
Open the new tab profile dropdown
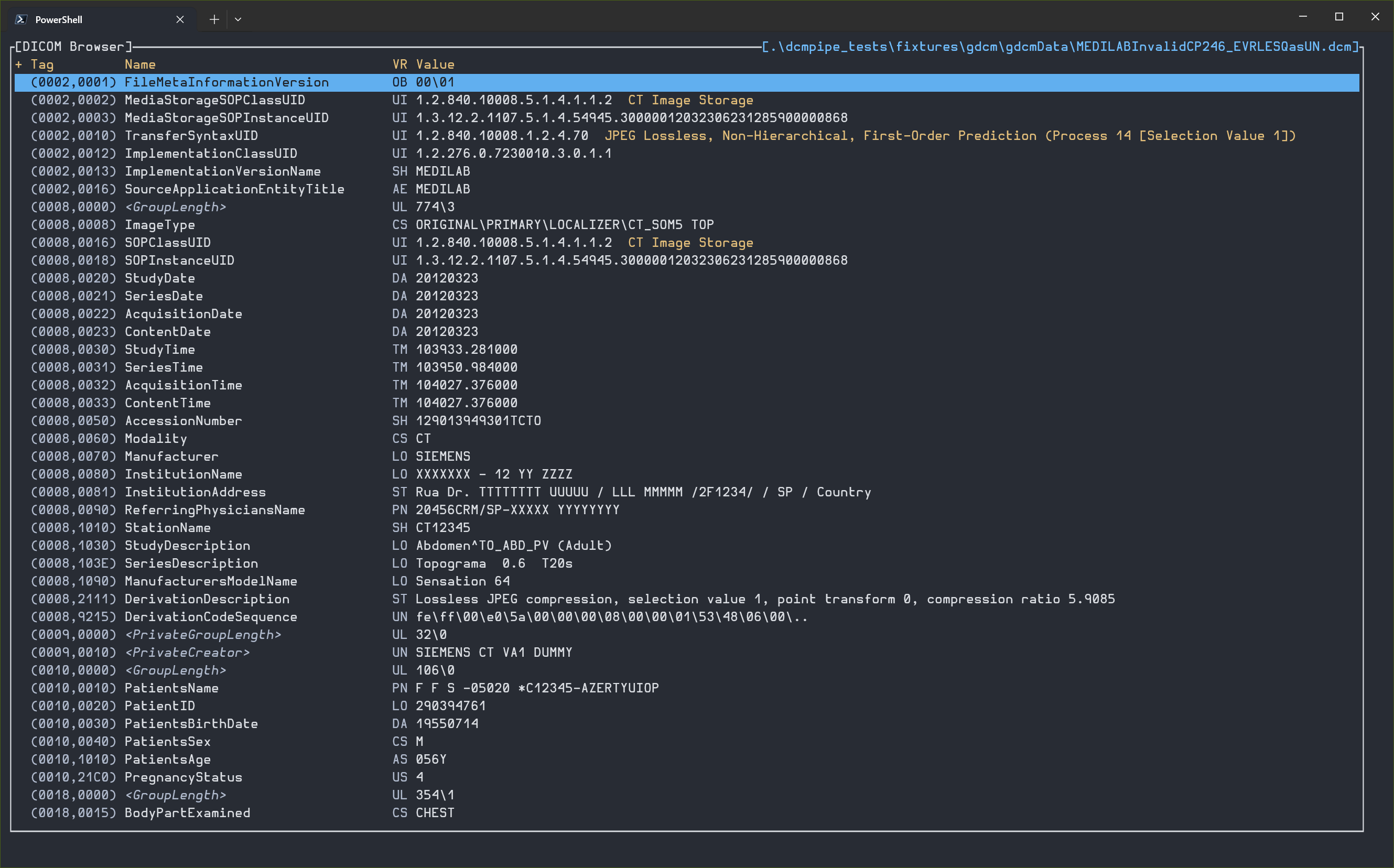[x=237, y=19]
